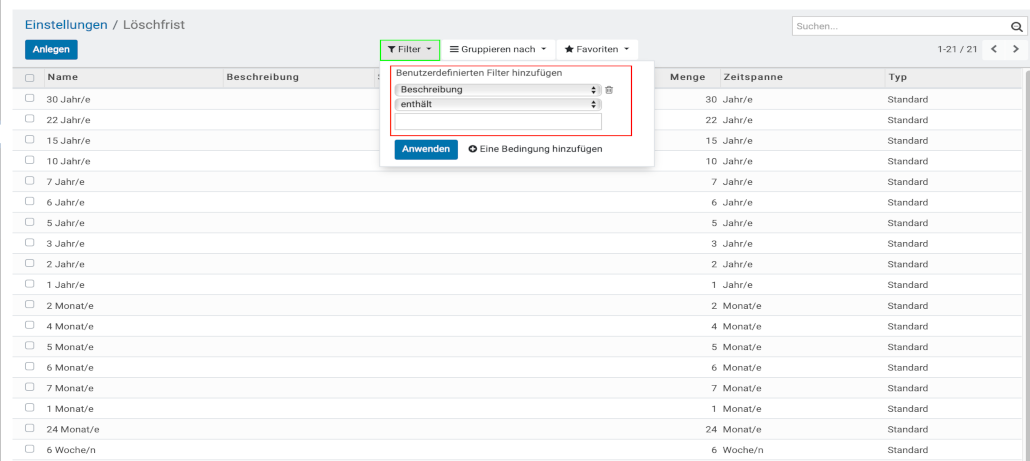Navigate to Einstellungen breadcrumb link
The height and width of the screenshot is (461, 1030).
pyautogui.click(x=67, y=24)
